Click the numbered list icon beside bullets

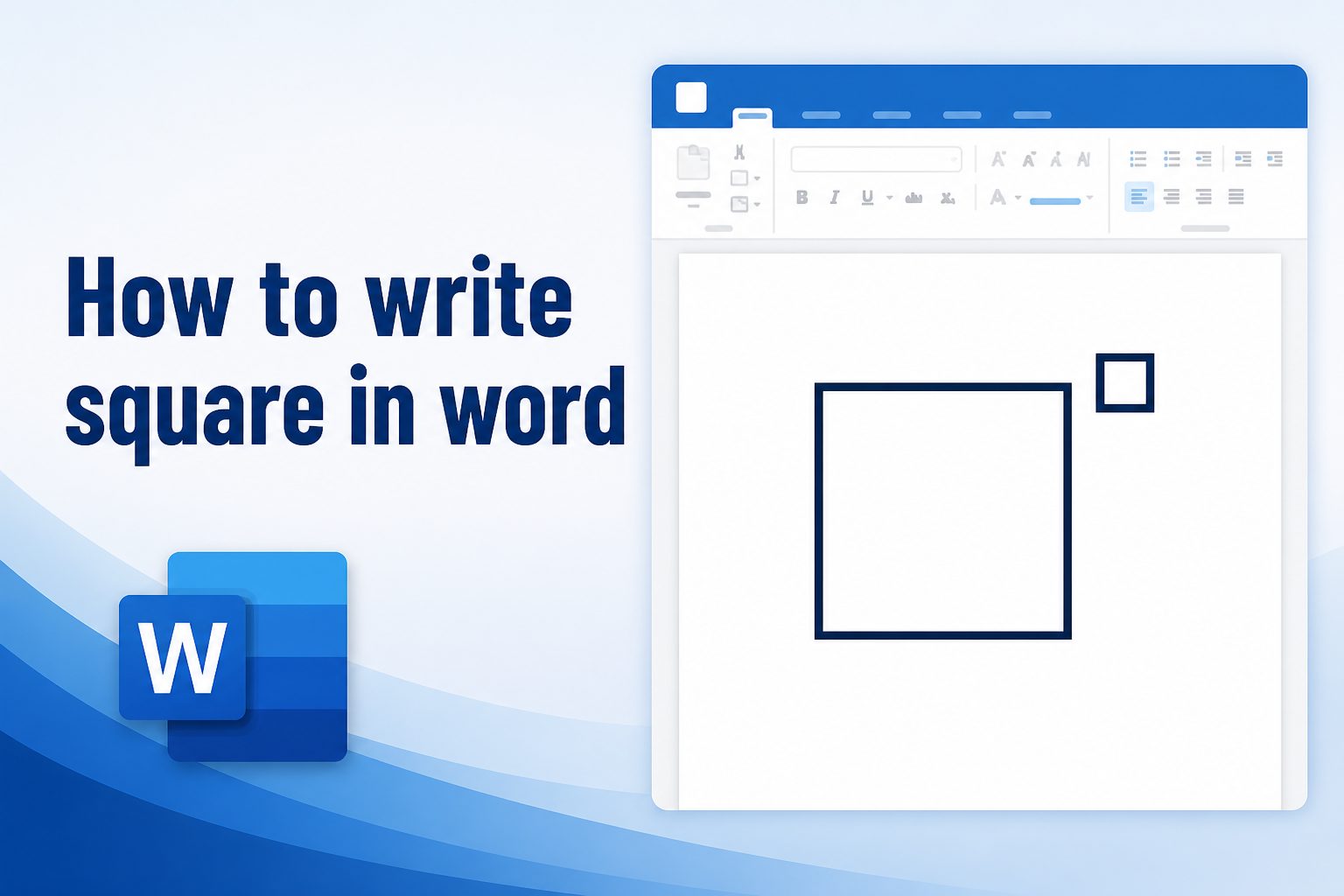[x=1172, y=158]
